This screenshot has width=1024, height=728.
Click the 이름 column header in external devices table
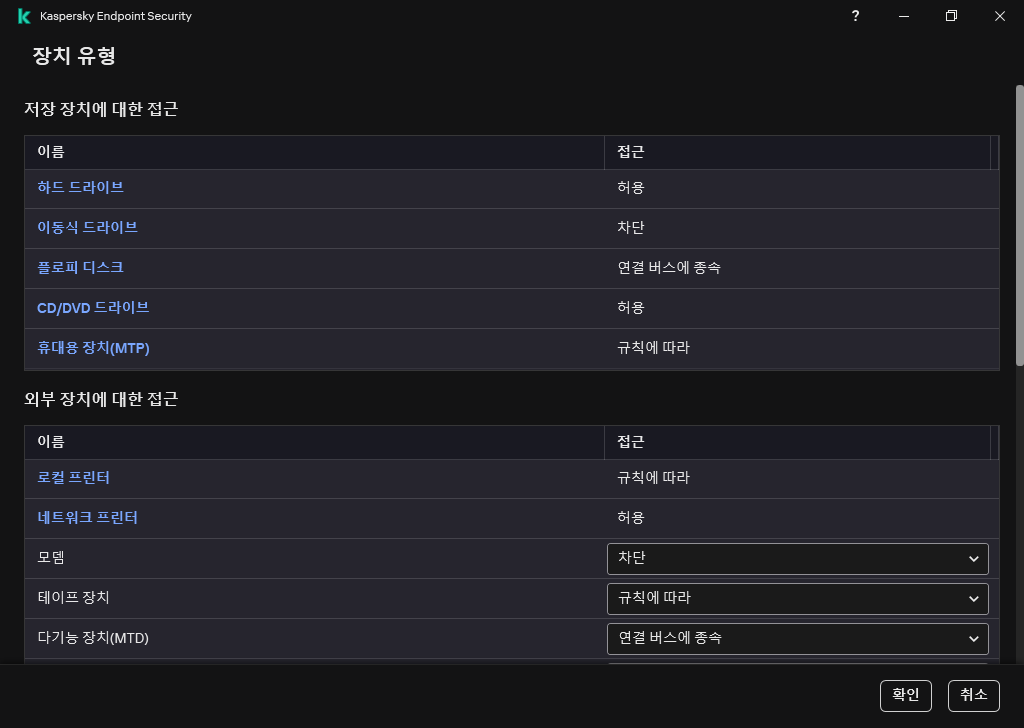(x=51, y=442)
